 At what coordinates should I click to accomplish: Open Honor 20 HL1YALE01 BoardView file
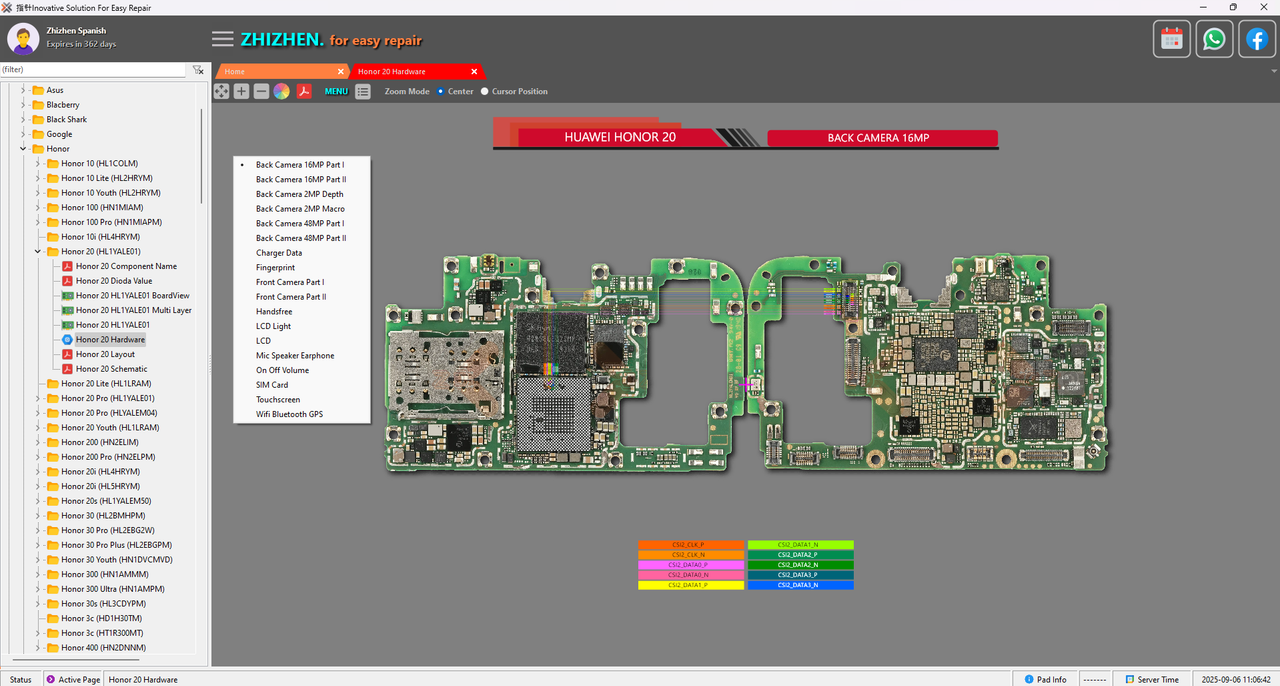point(132,296)
